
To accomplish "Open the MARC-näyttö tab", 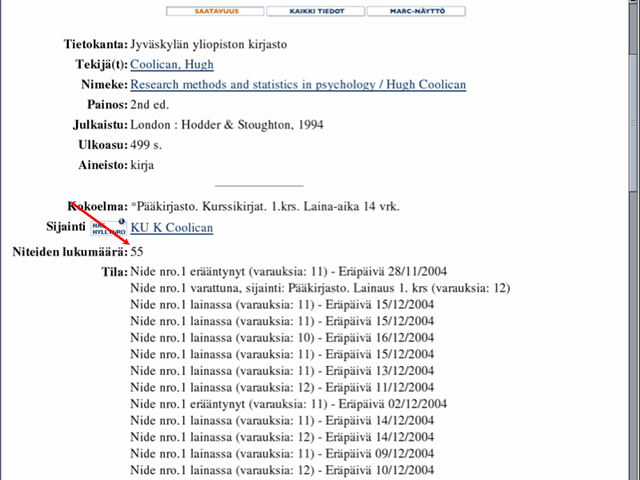I will 416,11.
